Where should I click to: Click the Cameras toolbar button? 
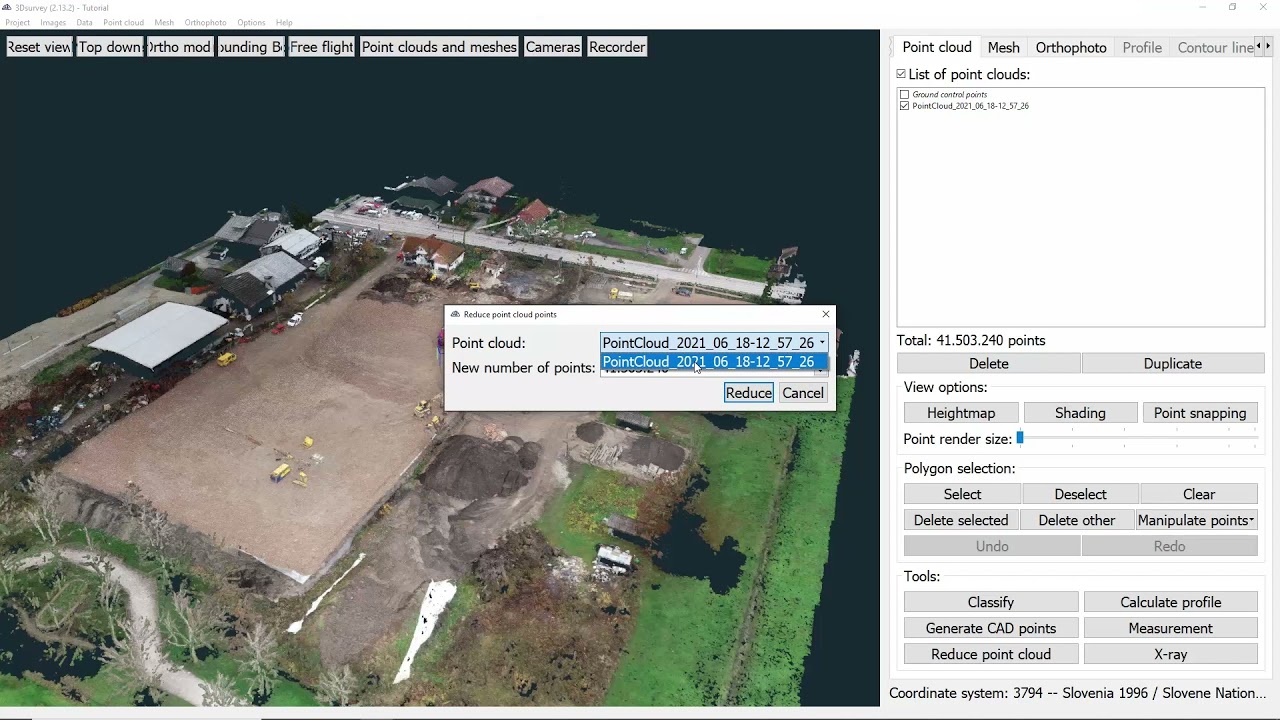click(553, 47)
